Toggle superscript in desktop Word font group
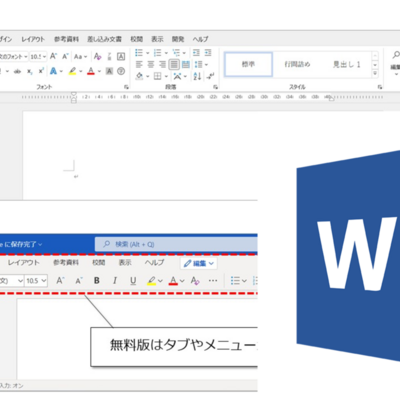The width and height of the screenshot is (400, 400). [x=41, y=71]
